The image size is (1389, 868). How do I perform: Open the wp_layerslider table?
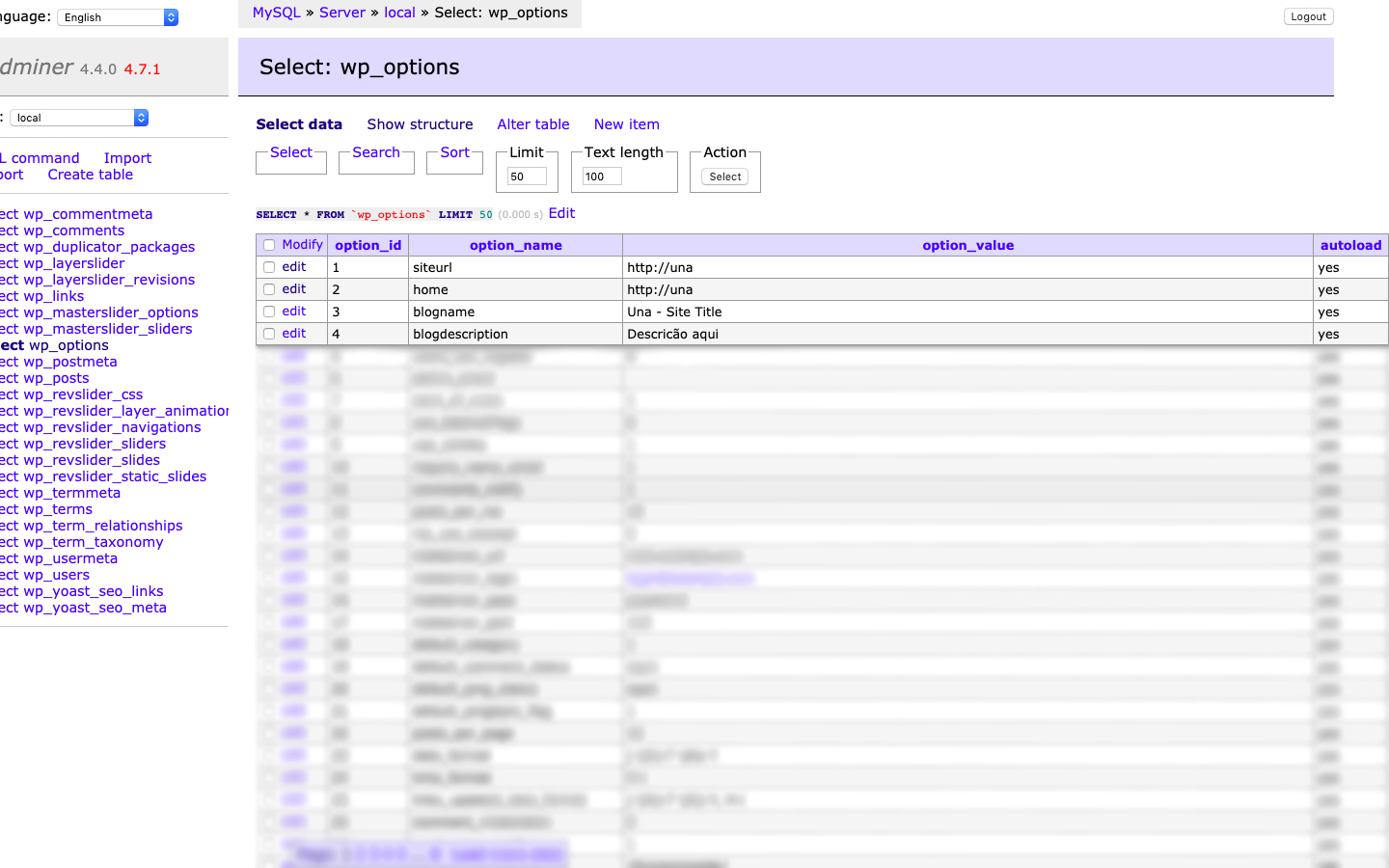tap(74, 263)
